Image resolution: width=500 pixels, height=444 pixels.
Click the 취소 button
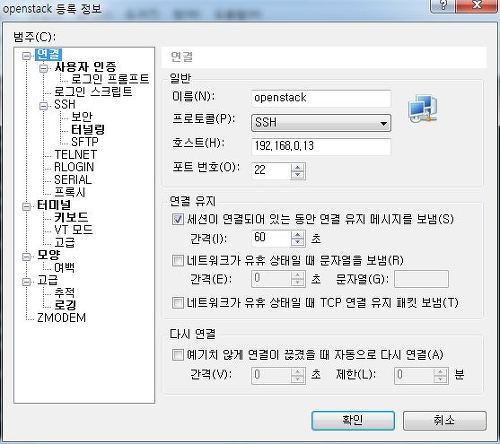click(445, 420)
